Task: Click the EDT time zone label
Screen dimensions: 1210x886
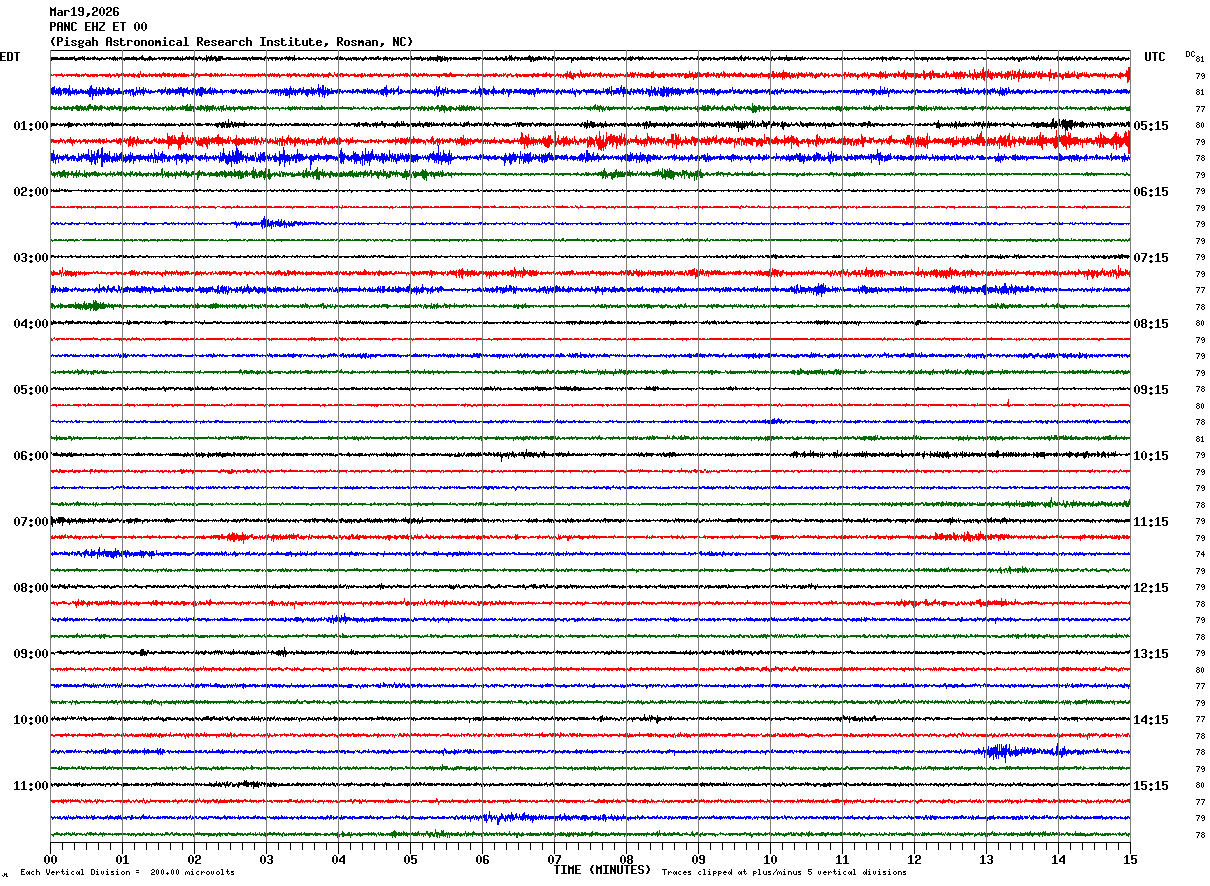Action: click(10, 57)
